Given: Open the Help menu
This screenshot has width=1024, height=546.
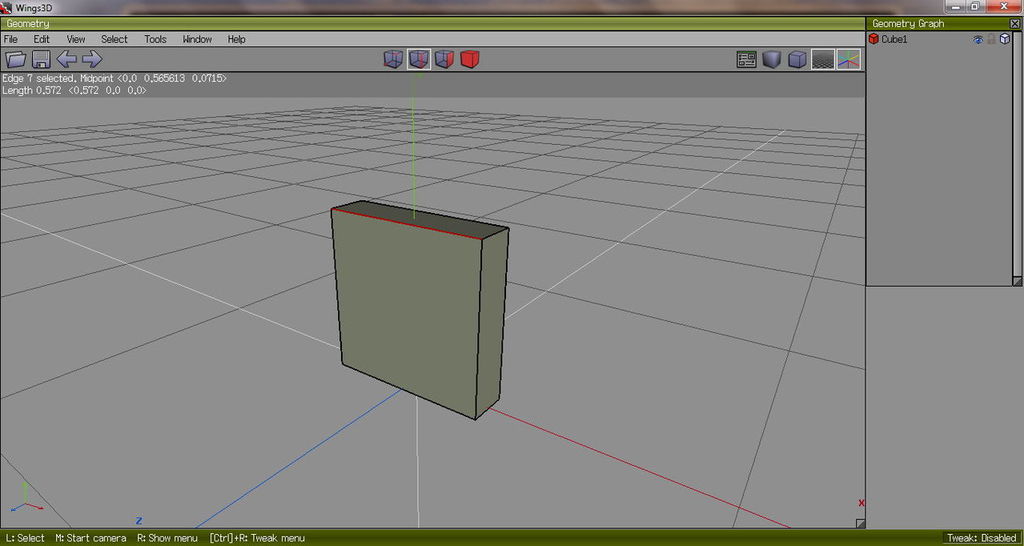Looking at the screenshot, I should (x=236, y=39).
